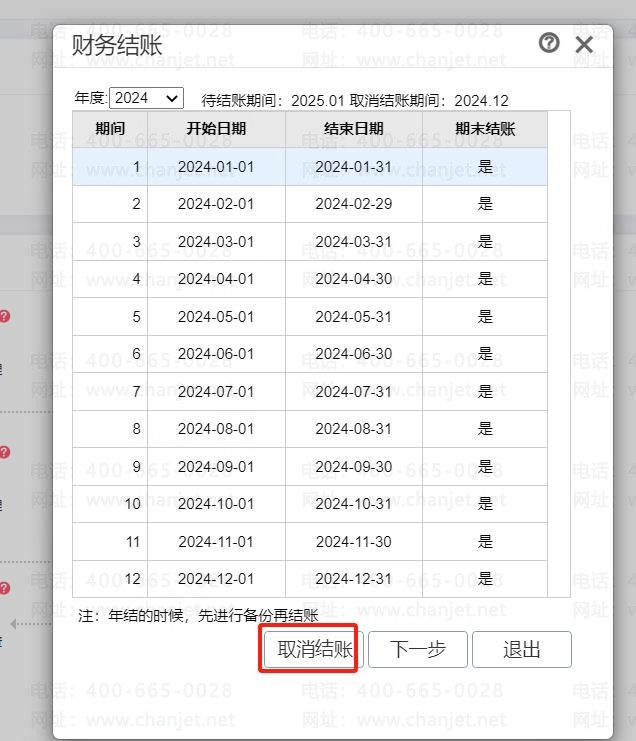Select the 2024-10-01 start date cell
636x741 pixels.
tap(216, 504)
